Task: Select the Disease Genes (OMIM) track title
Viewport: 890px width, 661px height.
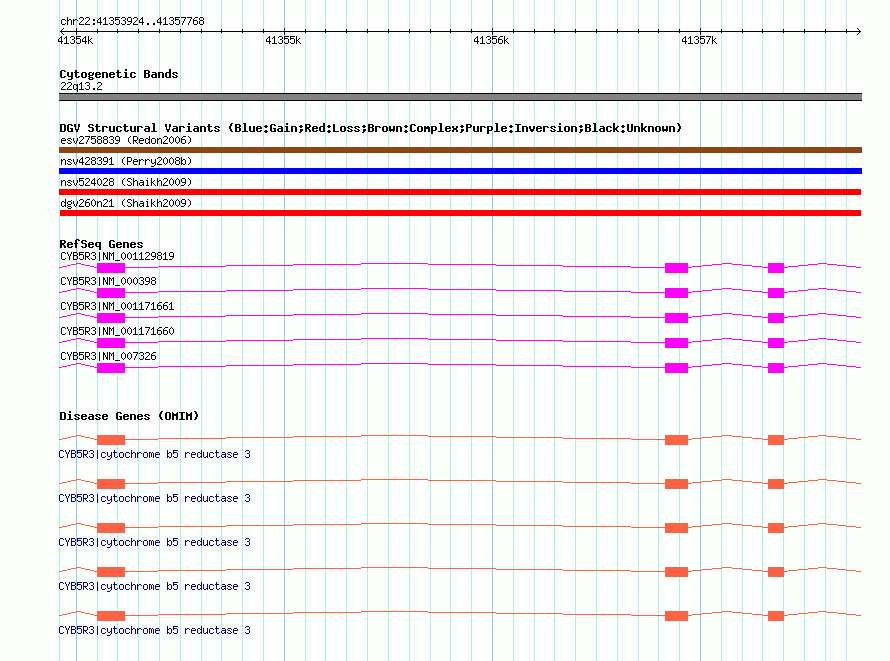Action: coord(129,416)
